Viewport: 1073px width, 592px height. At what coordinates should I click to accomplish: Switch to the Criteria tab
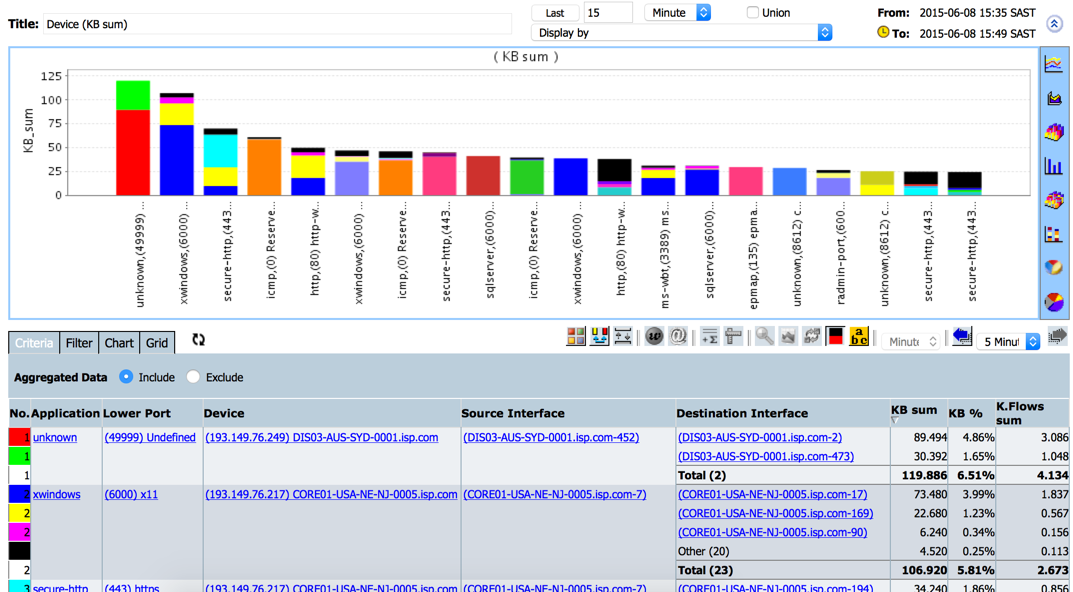pyautogui.click(x=34, y=343)
